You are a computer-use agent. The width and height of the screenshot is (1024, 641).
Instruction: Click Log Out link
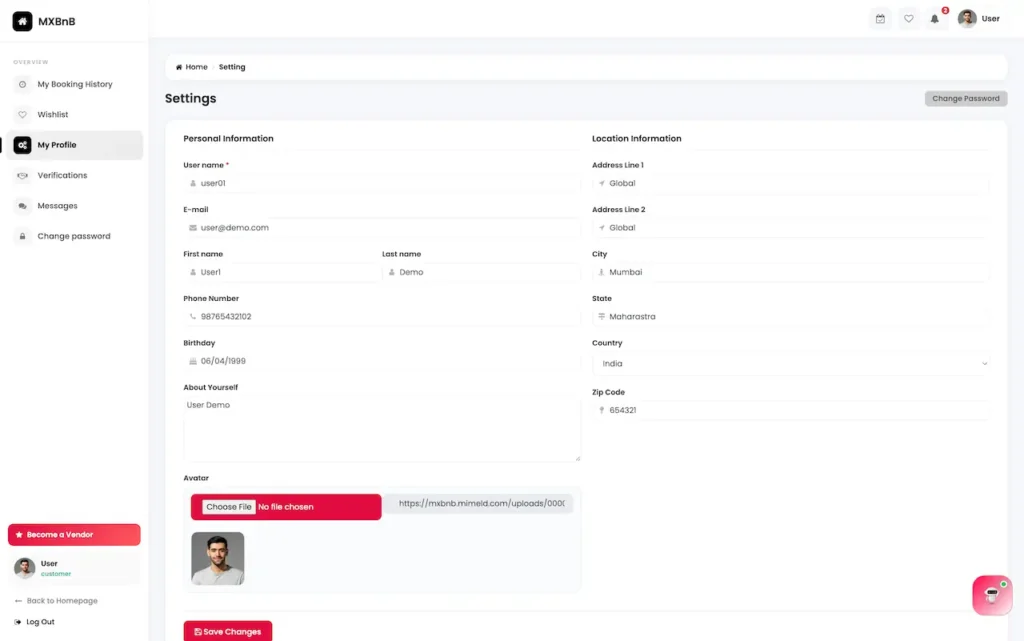[x=34, y=622]
